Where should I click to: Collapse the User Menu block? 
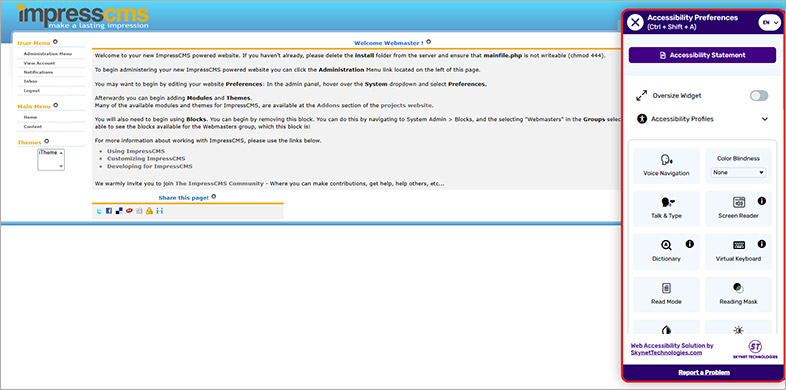point(55,42)
